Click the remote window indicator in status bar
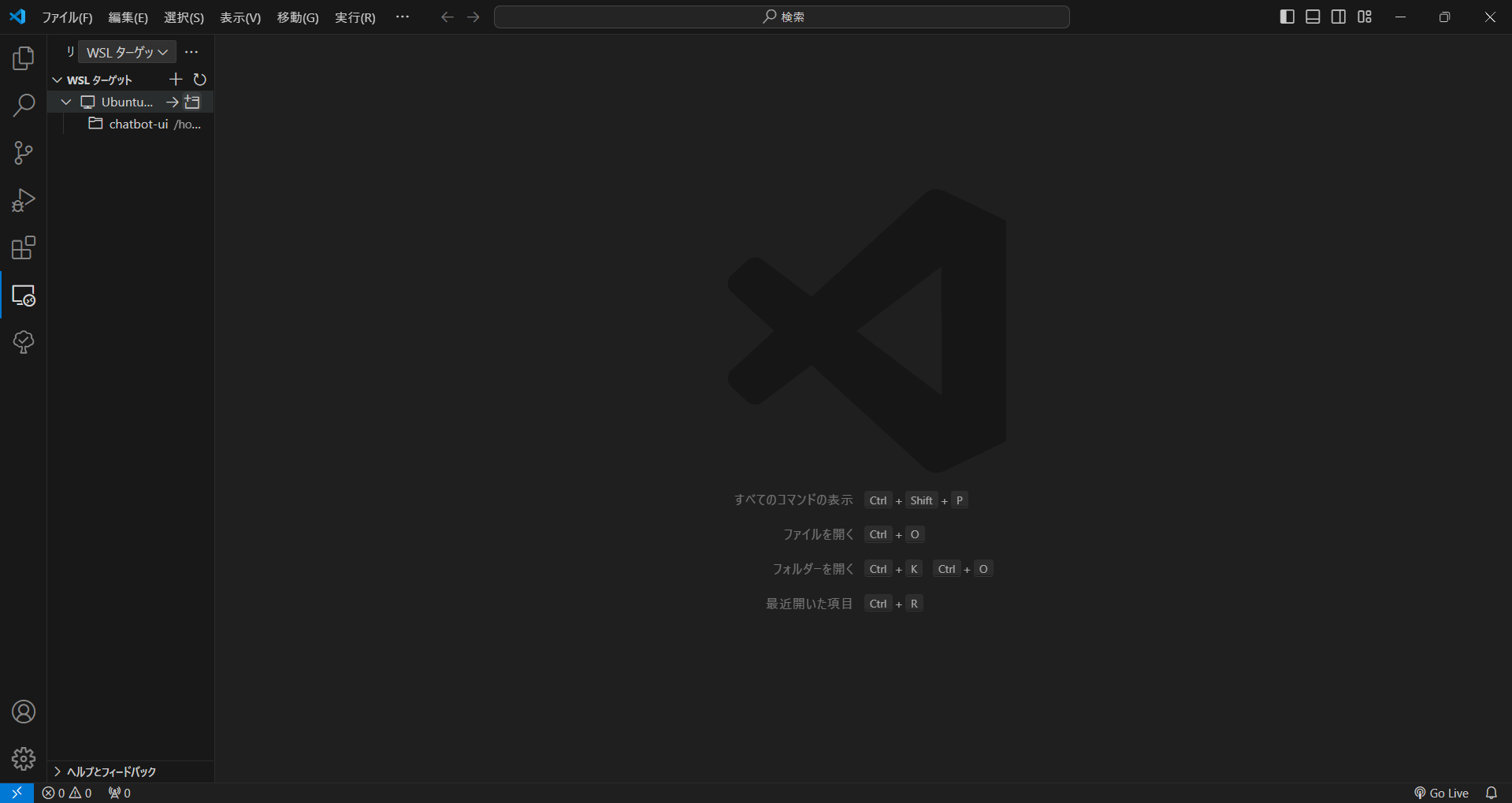 click(17, 793)
